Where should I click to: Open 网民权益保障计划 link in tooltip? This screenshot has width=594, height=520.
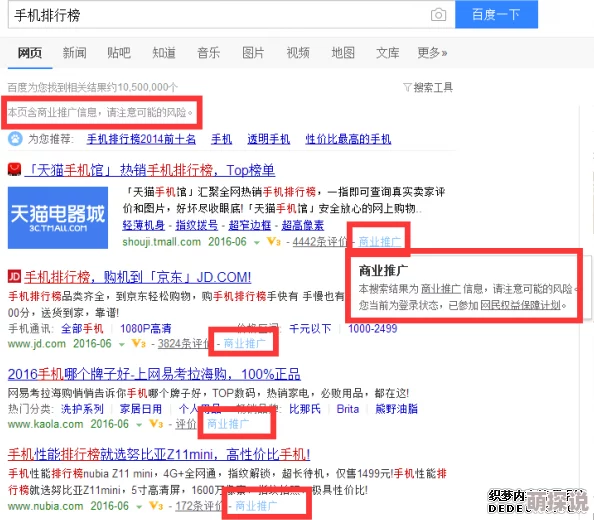coord(520,305)
